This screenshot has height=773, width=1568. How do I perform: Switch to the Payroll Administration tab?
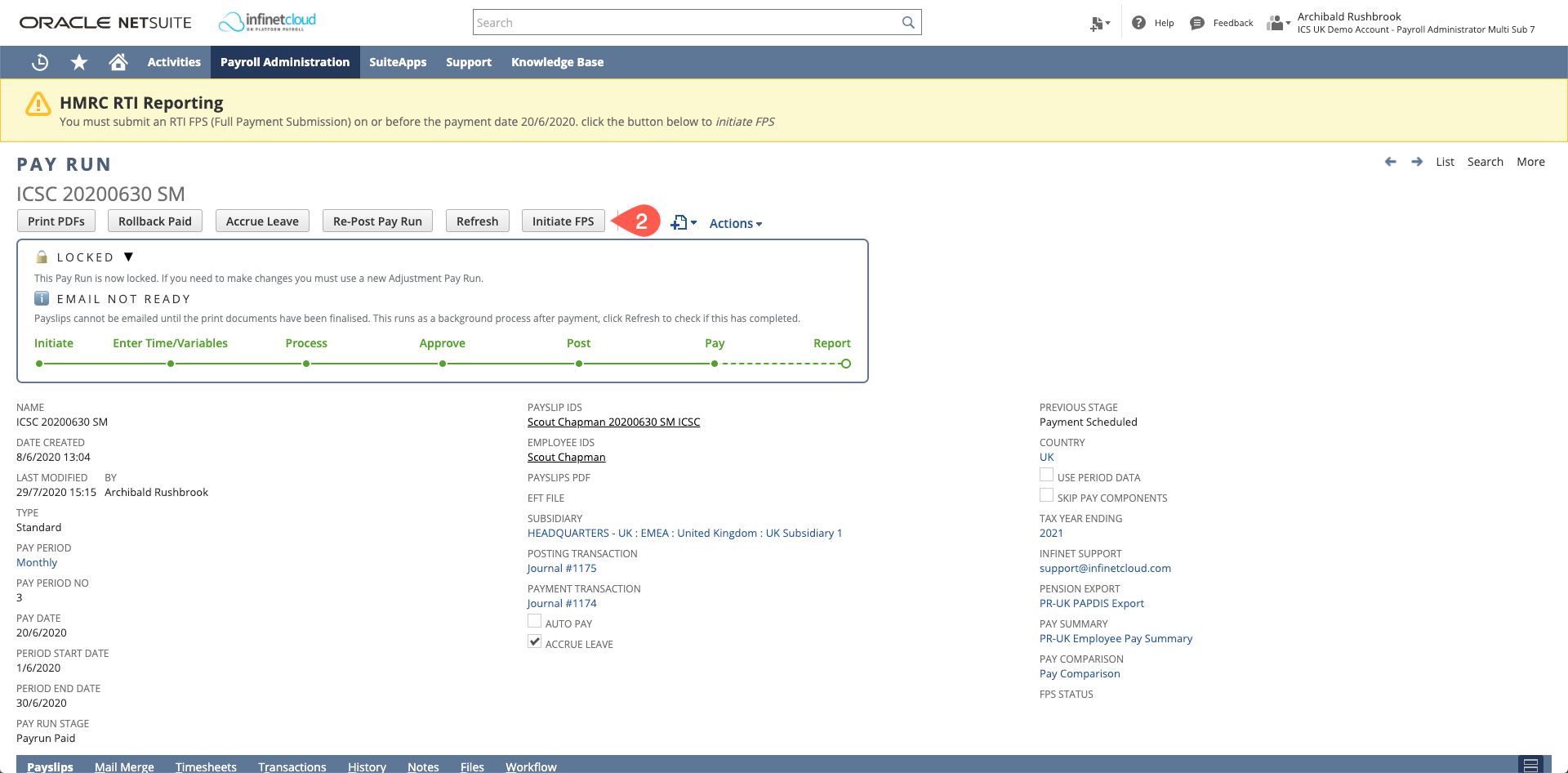[284, 62]
